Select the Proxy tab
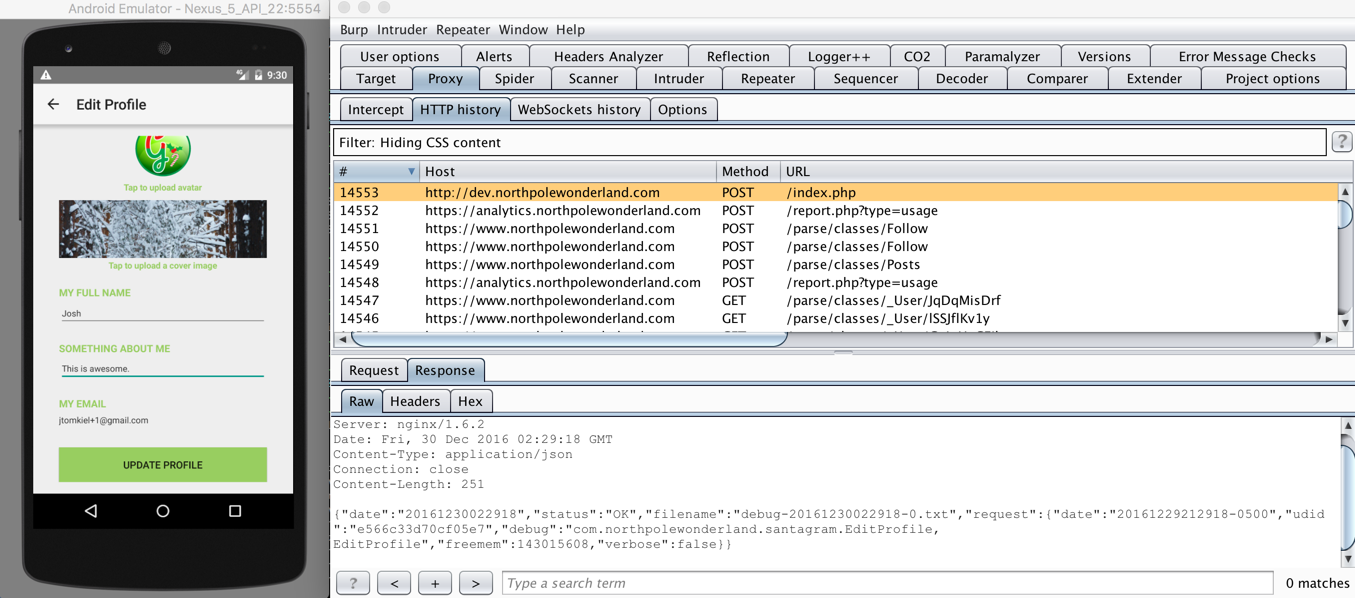1355x598 pixels. tap(445, 78)
